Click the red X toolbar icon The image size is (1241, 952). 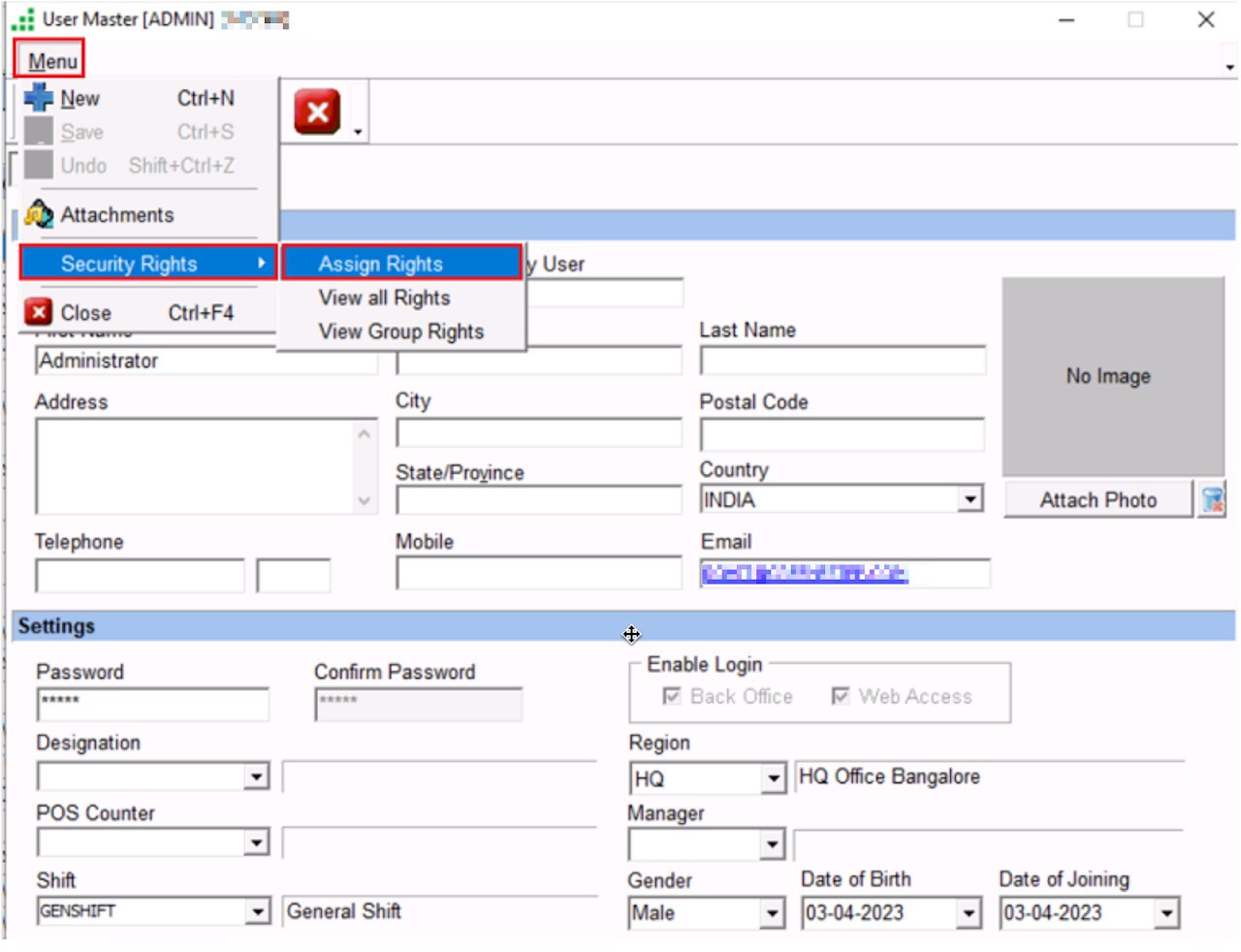pyautogui.click(x=317, y=112)
